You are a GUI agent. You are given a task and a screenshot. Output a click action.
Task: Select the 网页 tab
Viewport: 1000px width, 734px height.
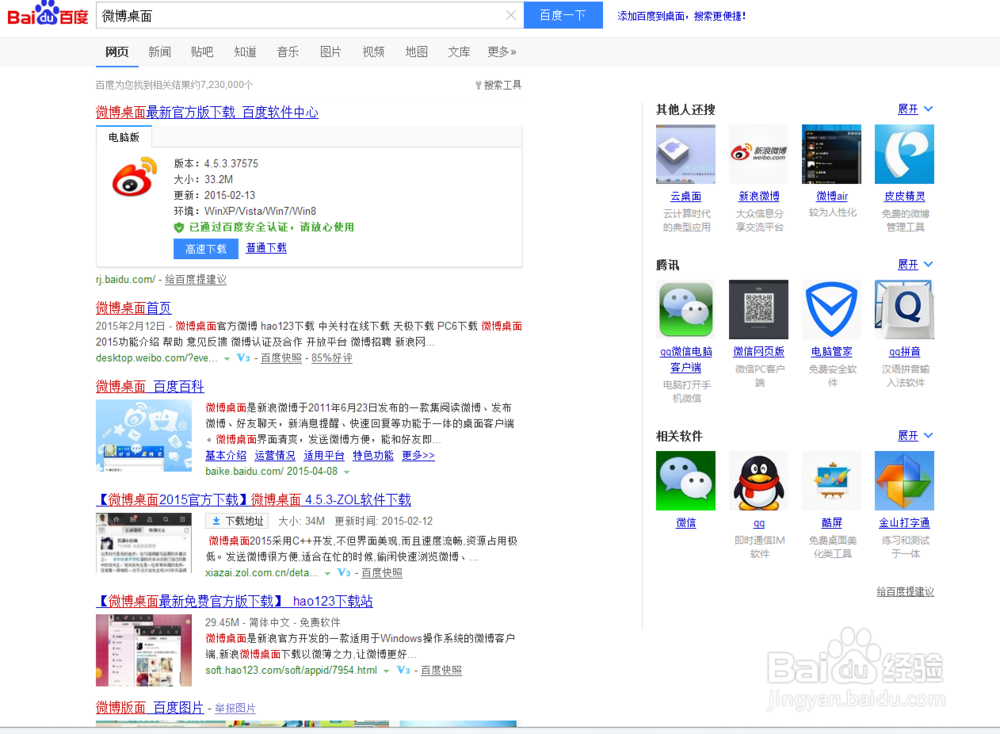[117, 52]
